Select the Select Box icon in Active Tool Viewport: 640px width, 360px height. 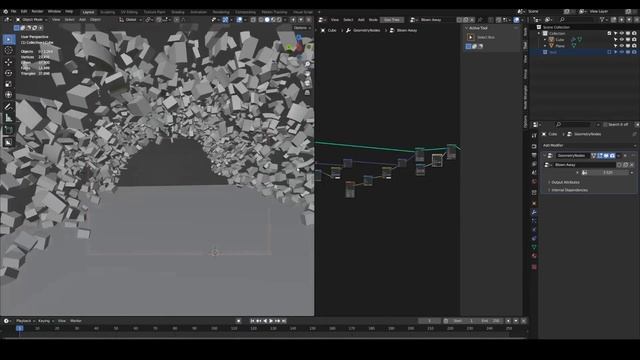click(x=471, y=37)
